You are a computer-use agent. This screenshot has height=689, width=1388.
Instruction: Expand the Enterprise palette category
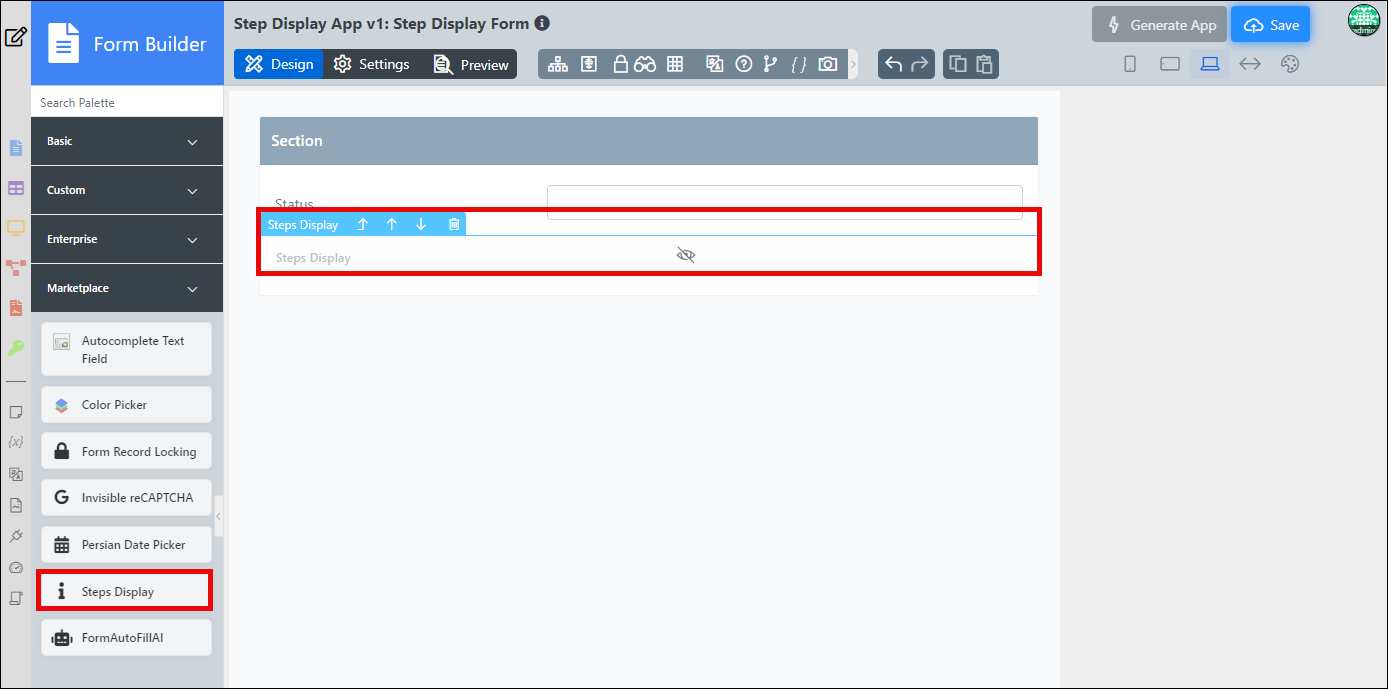[127, 239]
